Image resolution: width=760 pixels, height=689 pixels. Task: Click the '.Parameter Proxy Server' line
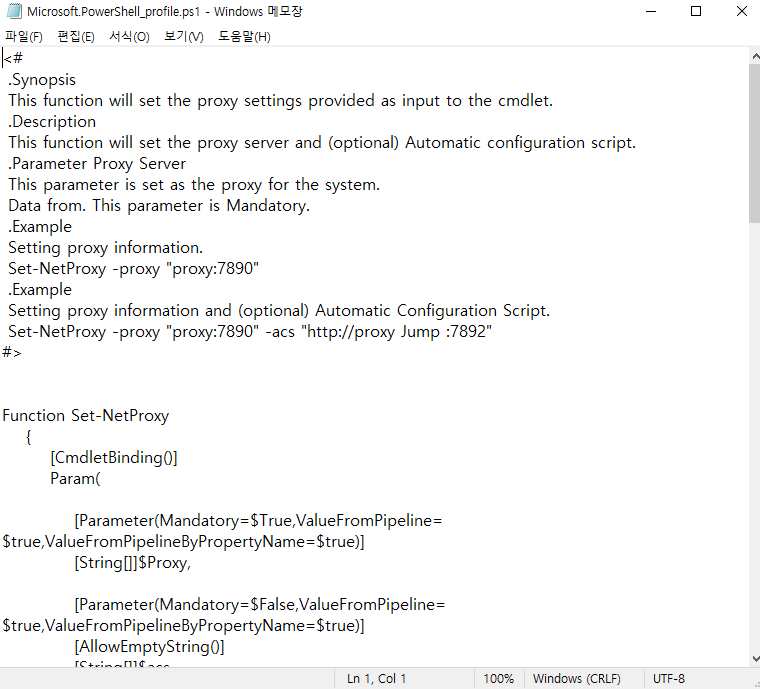[96, 164]
